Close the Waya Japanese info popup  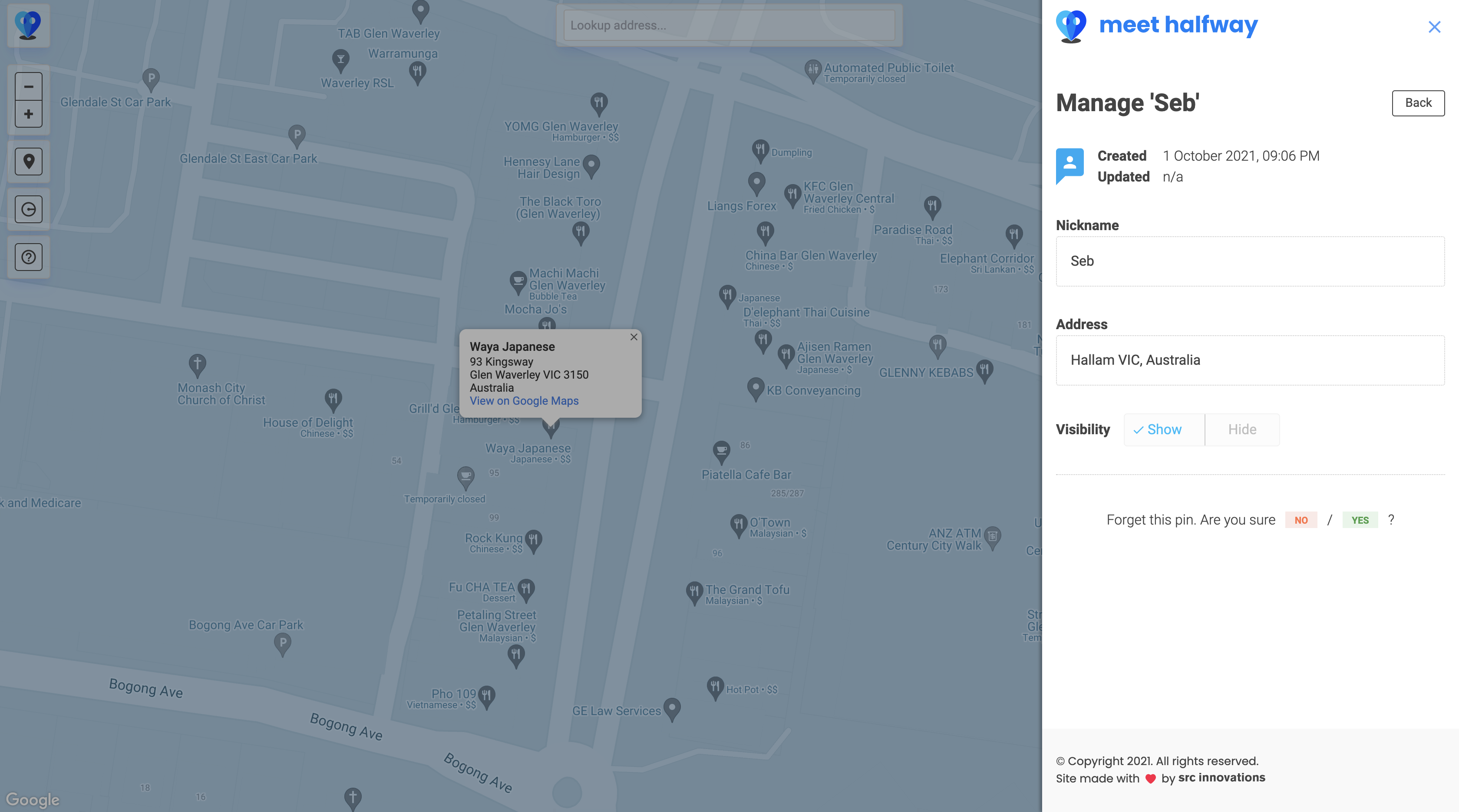[x=634, y=337]
